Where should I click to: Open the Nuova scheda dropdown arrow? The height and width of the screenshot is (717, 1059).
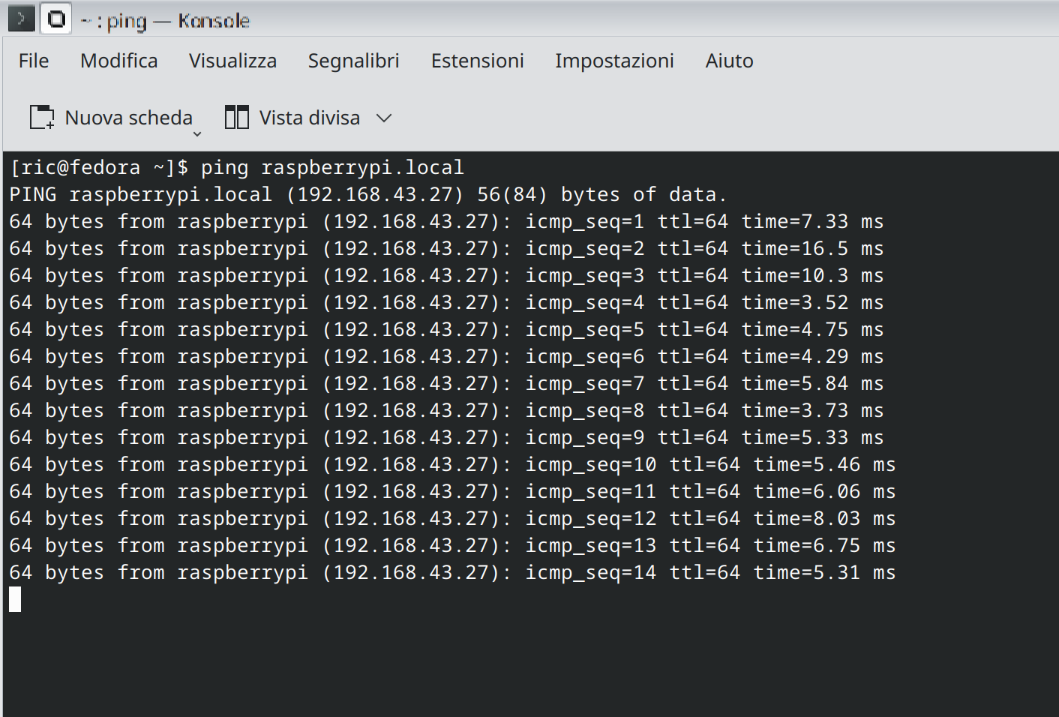coord(197,132)
